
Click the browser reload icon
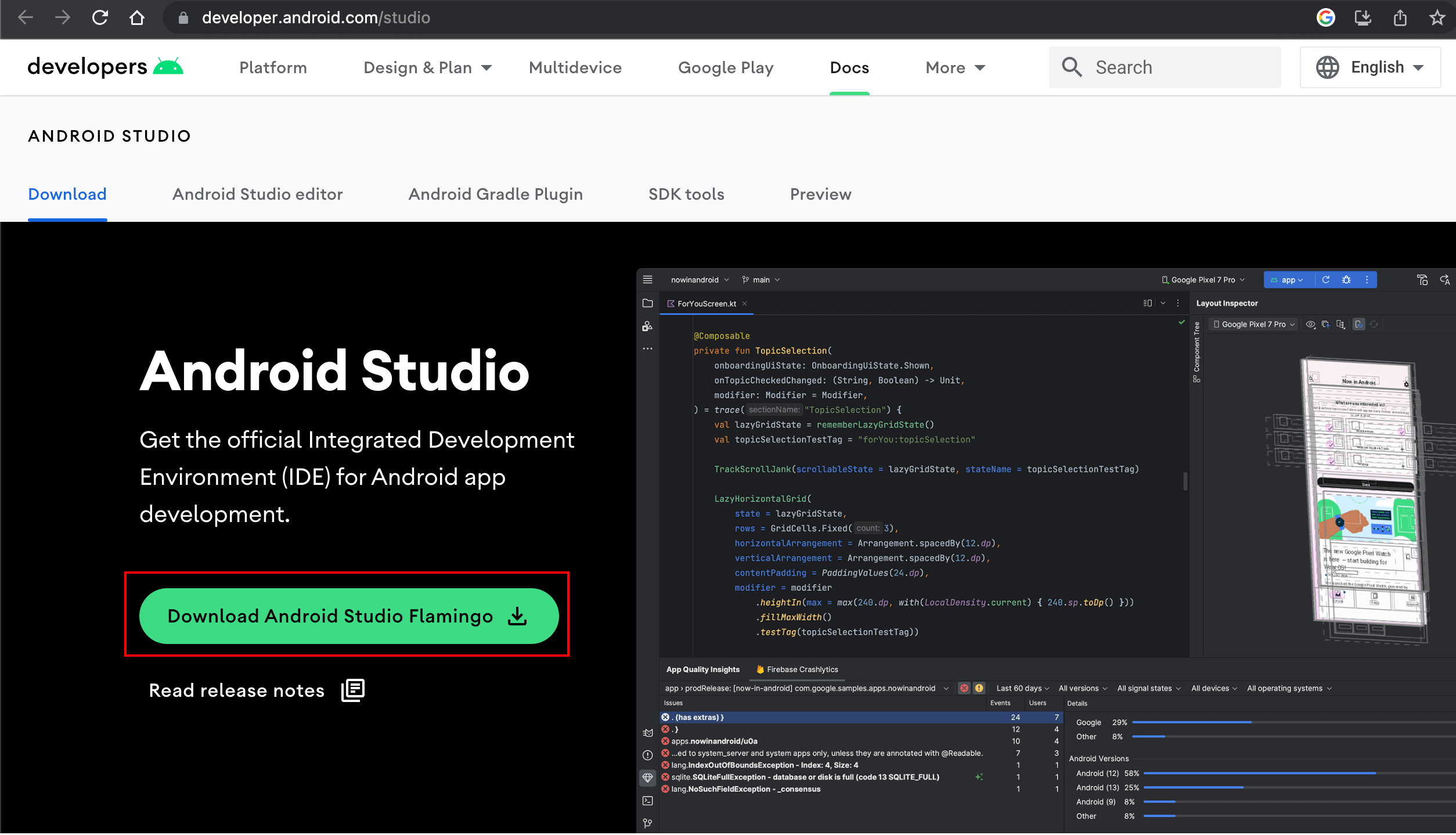[100, 17]
